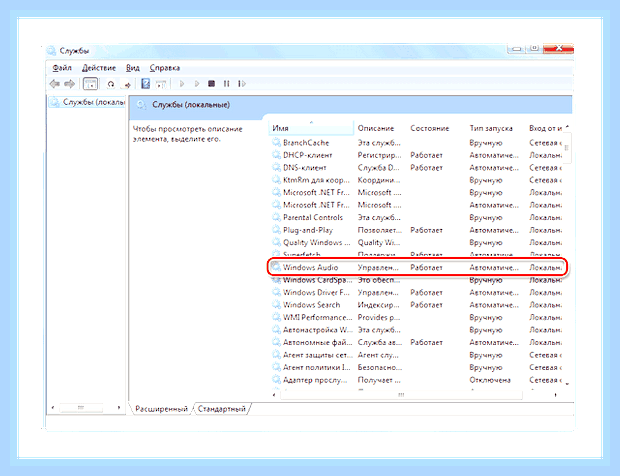Click the gear icon beside Windows Audio

point(276,267)
